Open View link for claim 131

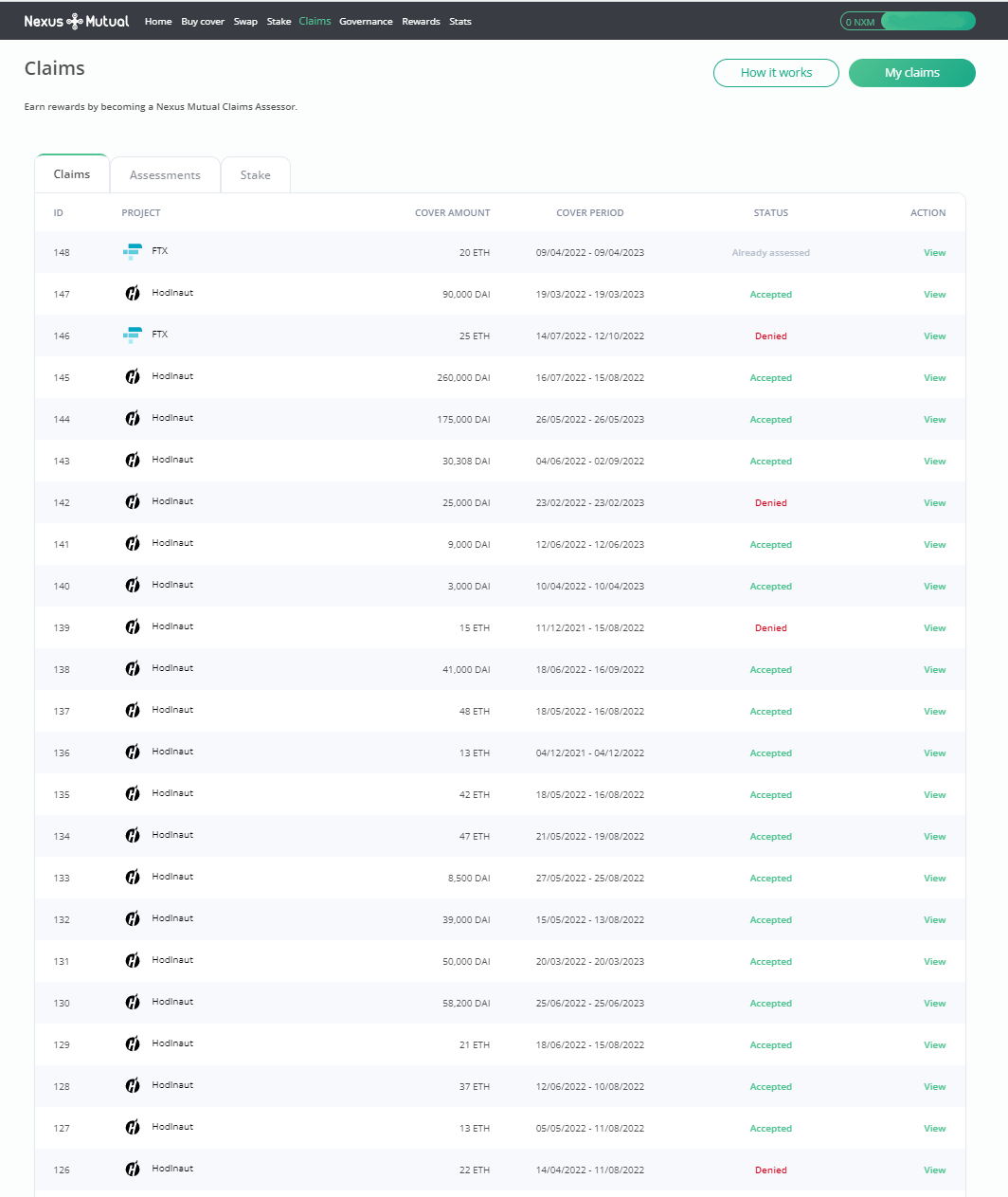pos(935,962)
